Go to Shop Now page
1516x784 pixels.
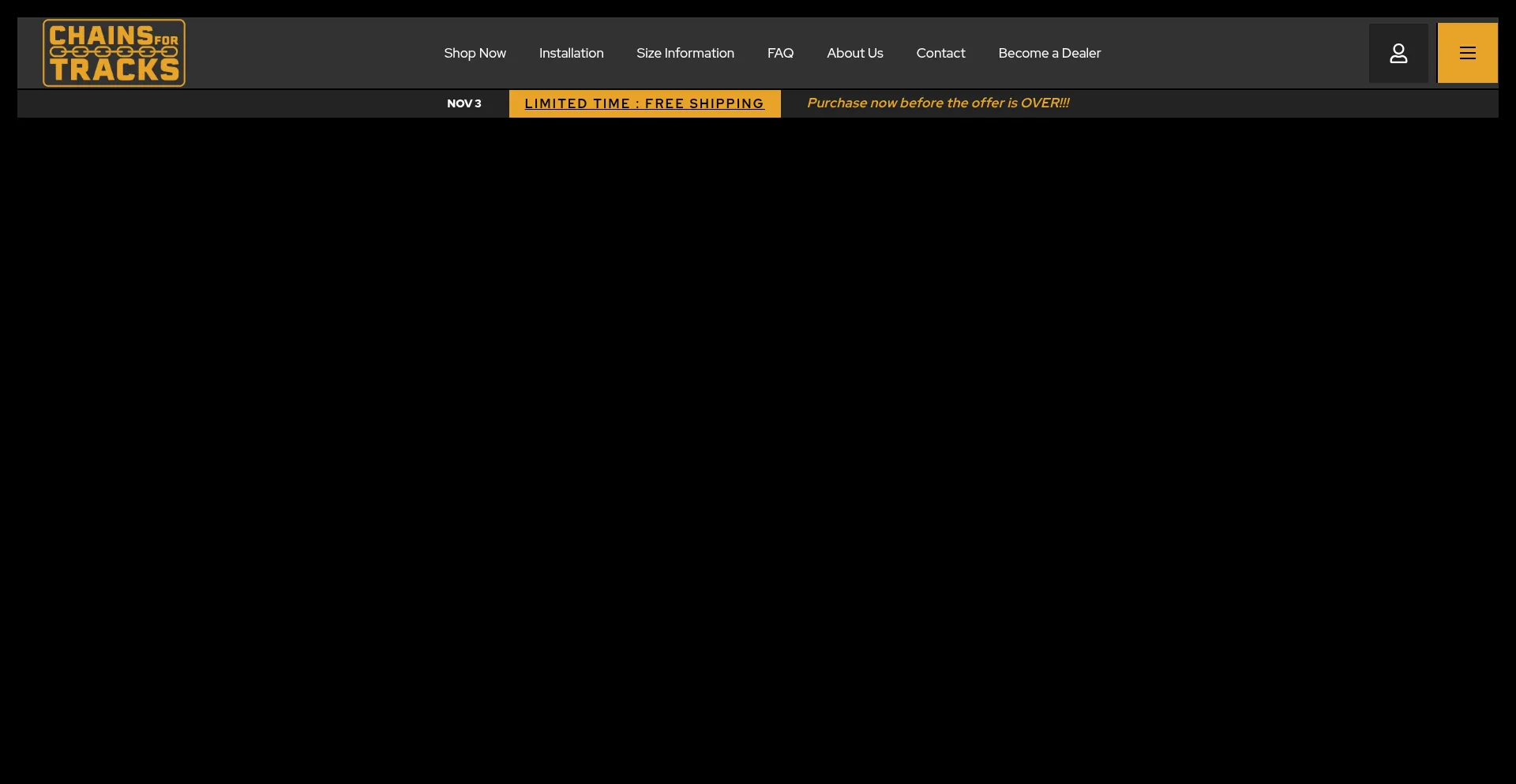coord(475,53)
